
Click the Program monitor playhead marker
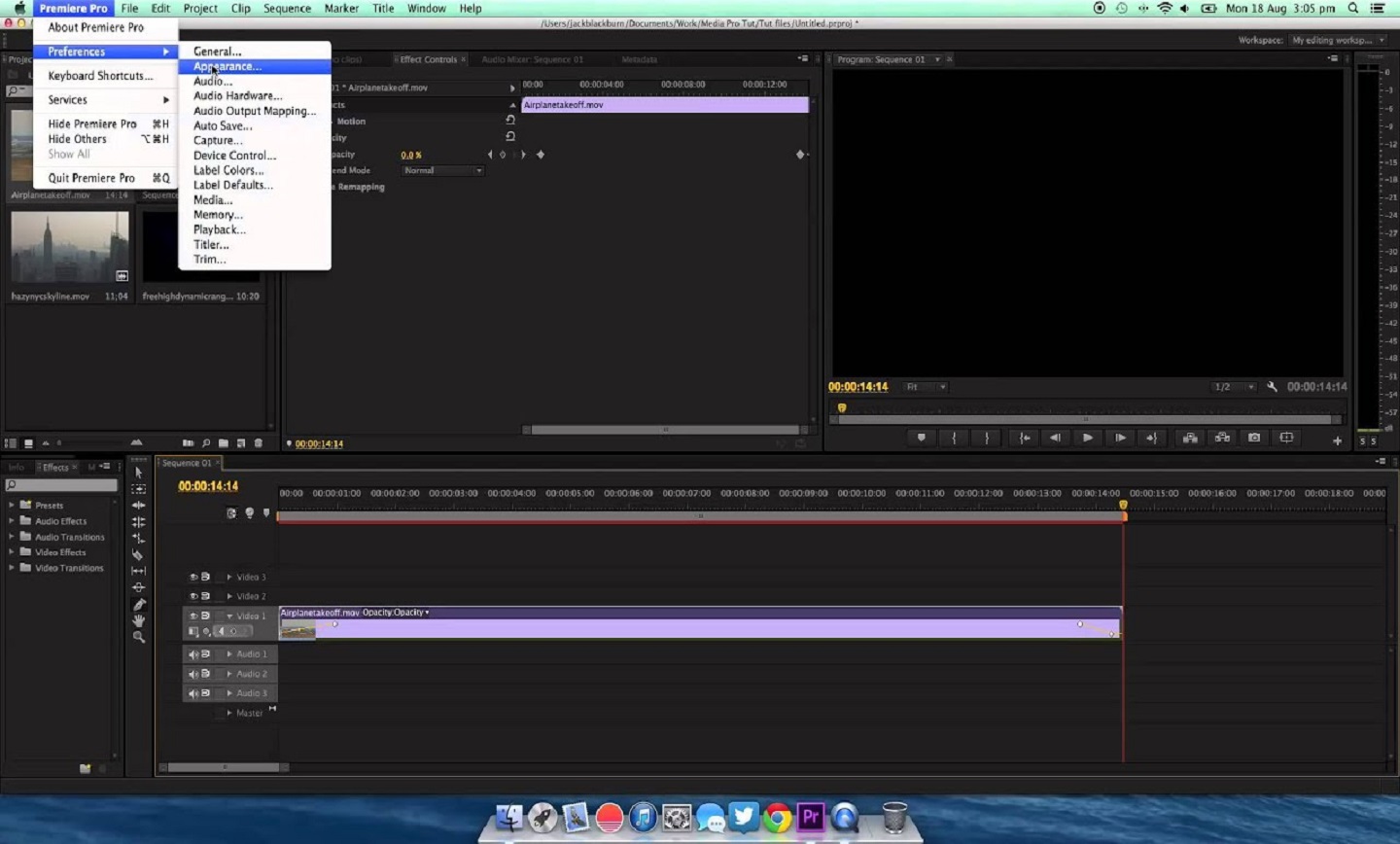coord(842,408)
